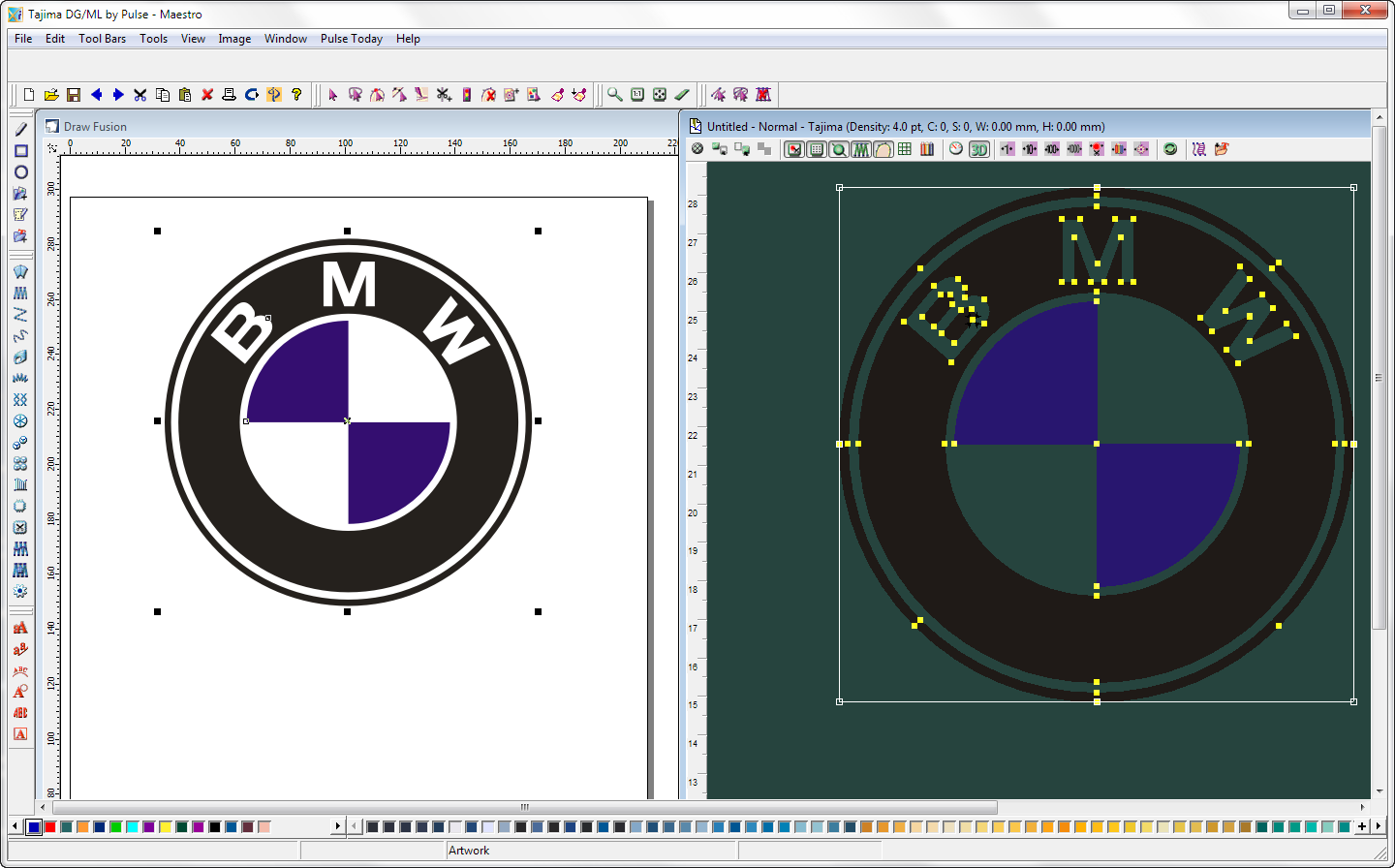Toggle the stitch view button with green stitches
This screenshot has height=868, width=1395.
tap(860, 149)
